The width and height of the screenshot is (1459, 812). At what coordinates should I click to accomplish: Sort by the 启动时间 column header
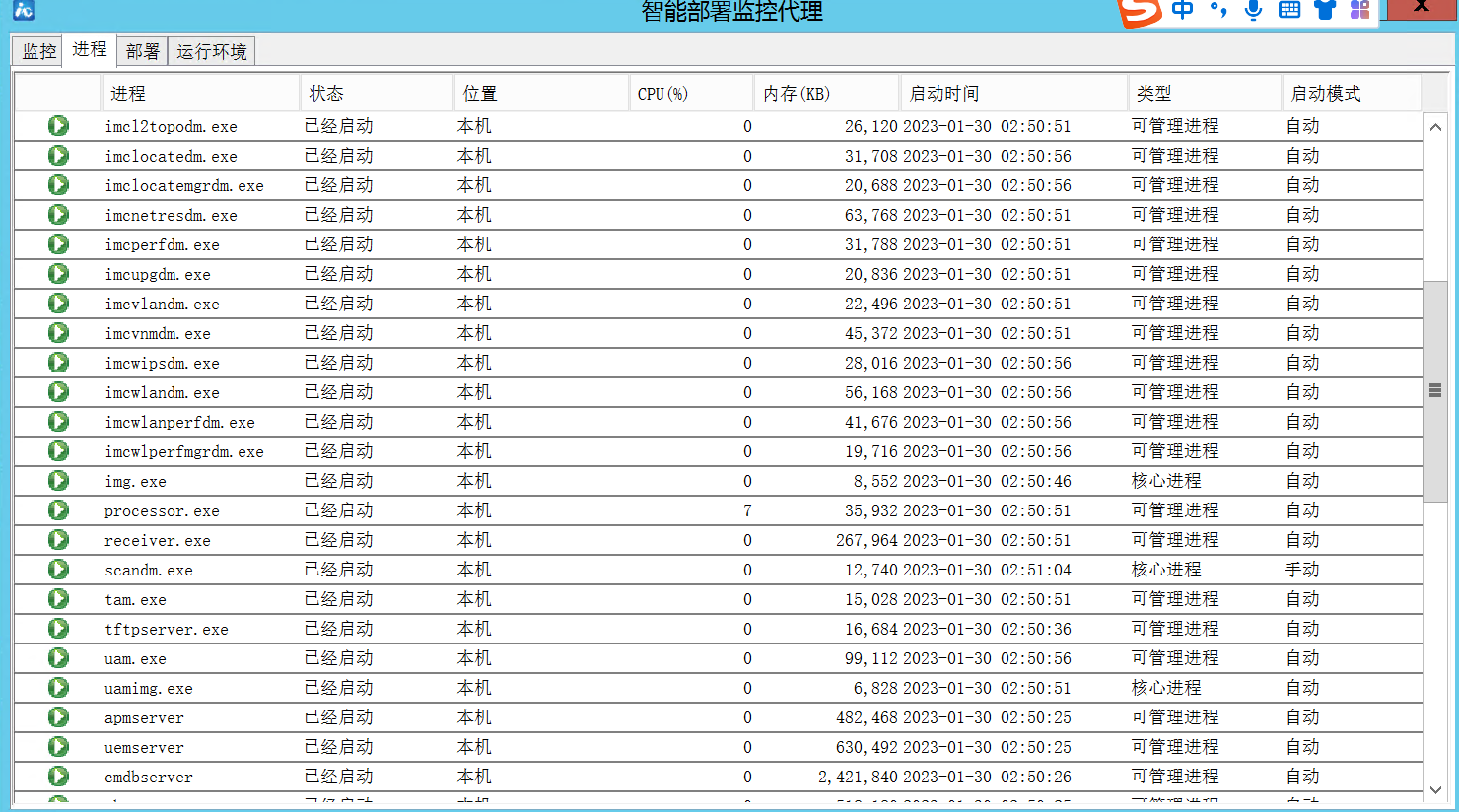point(1014,93)
